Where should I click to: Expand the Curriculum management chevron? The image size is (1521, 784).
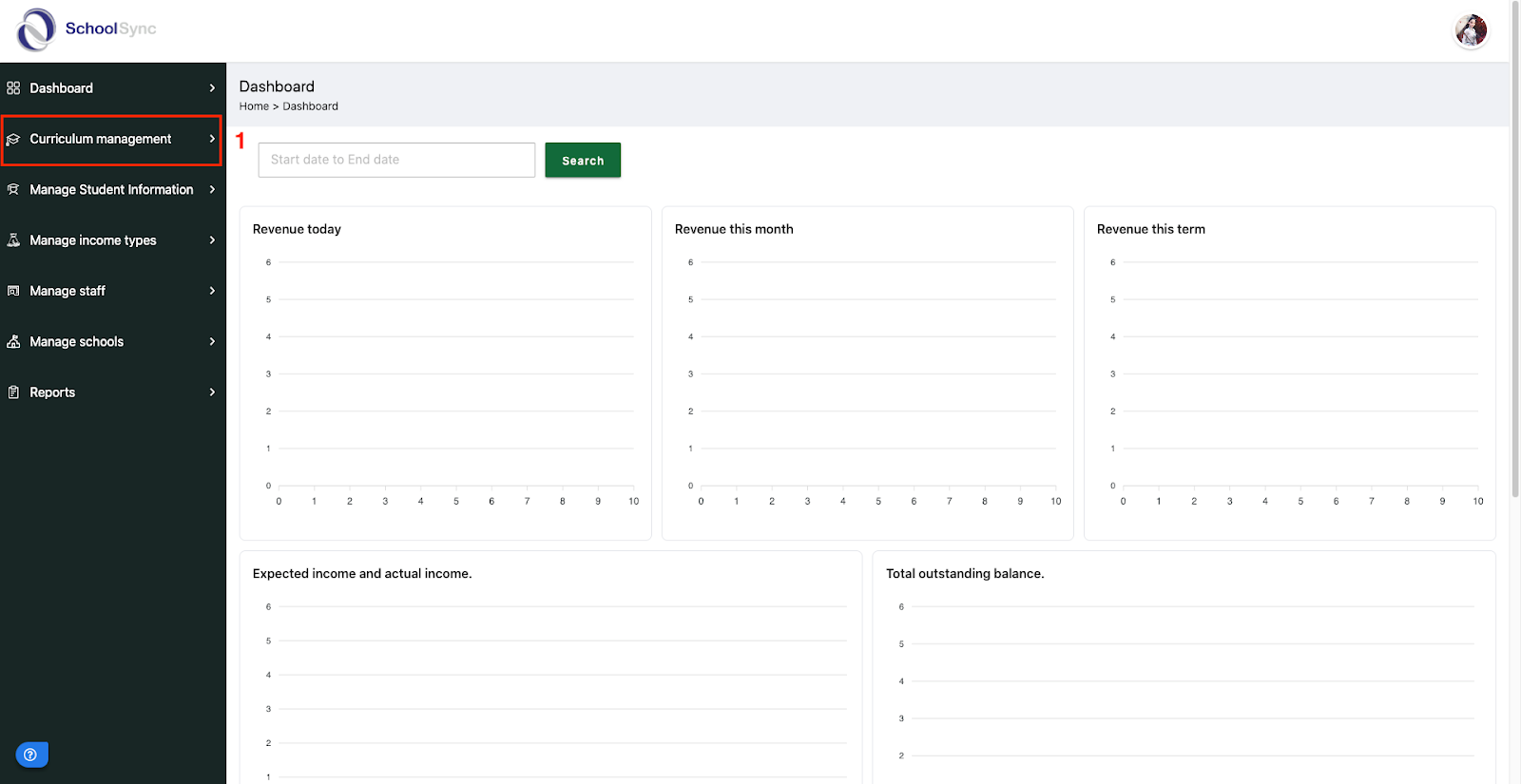[x=212, y=139]
